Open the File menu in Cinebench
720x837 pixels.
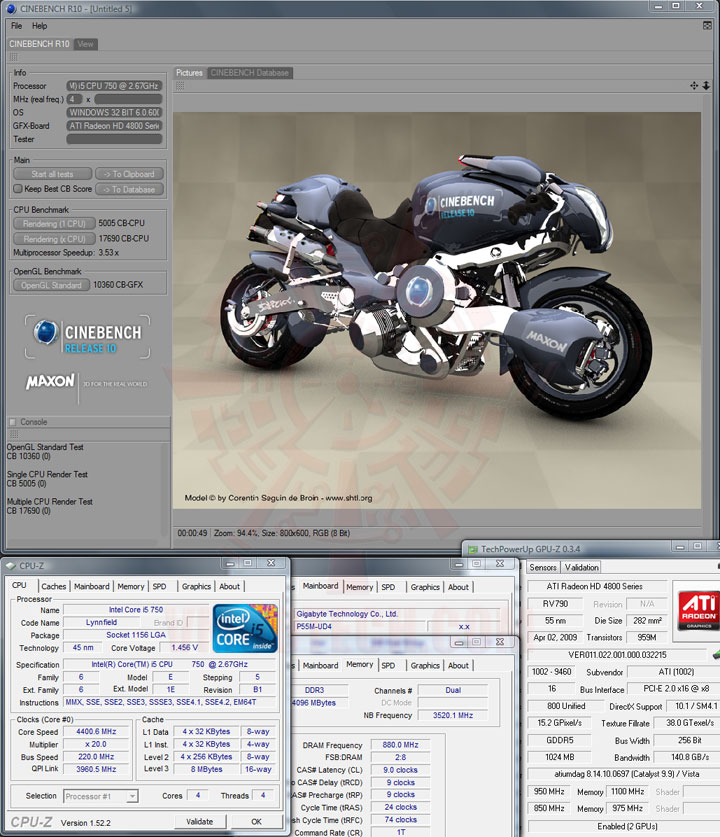(17, 26)
